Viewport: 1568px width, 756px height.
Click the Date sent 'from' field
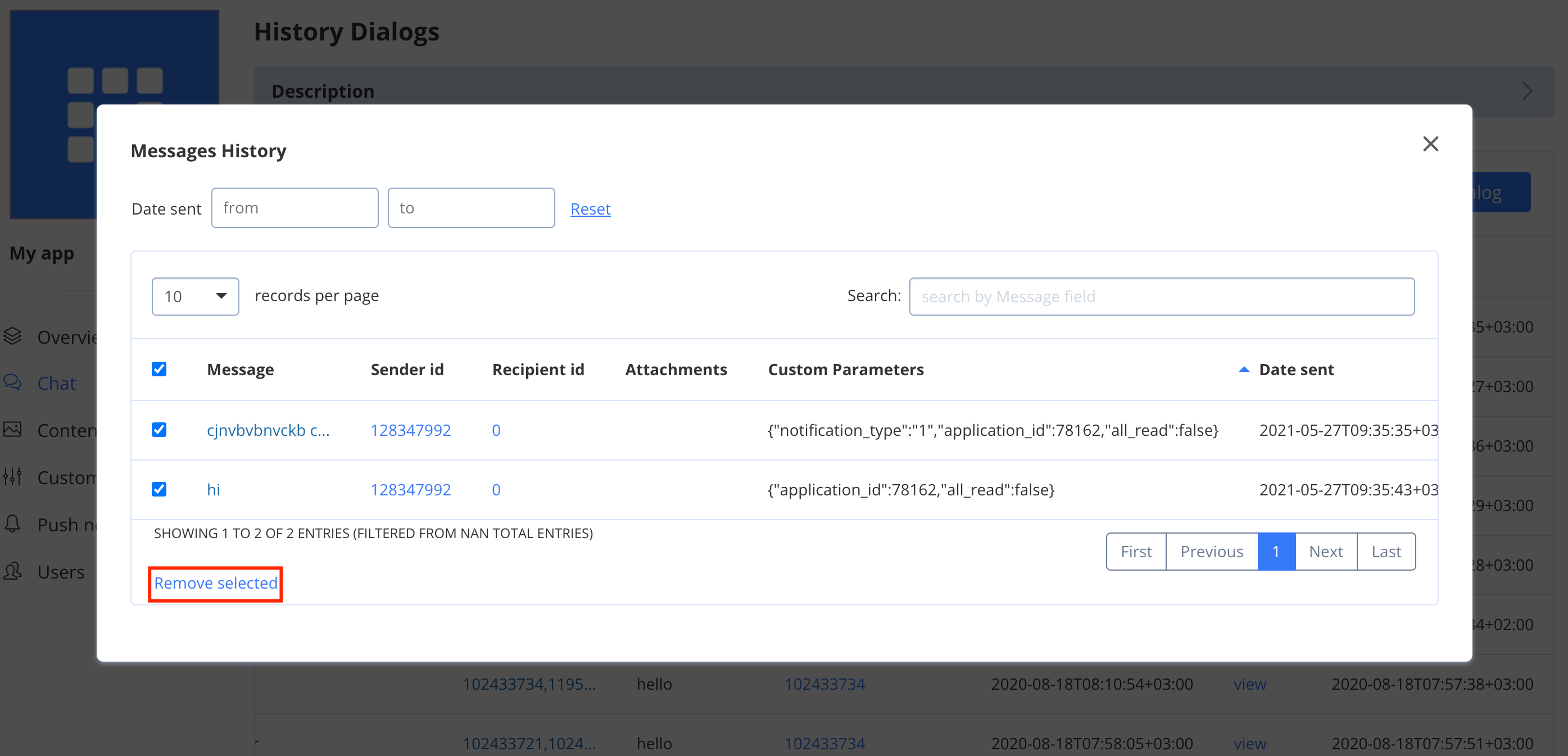294,208
